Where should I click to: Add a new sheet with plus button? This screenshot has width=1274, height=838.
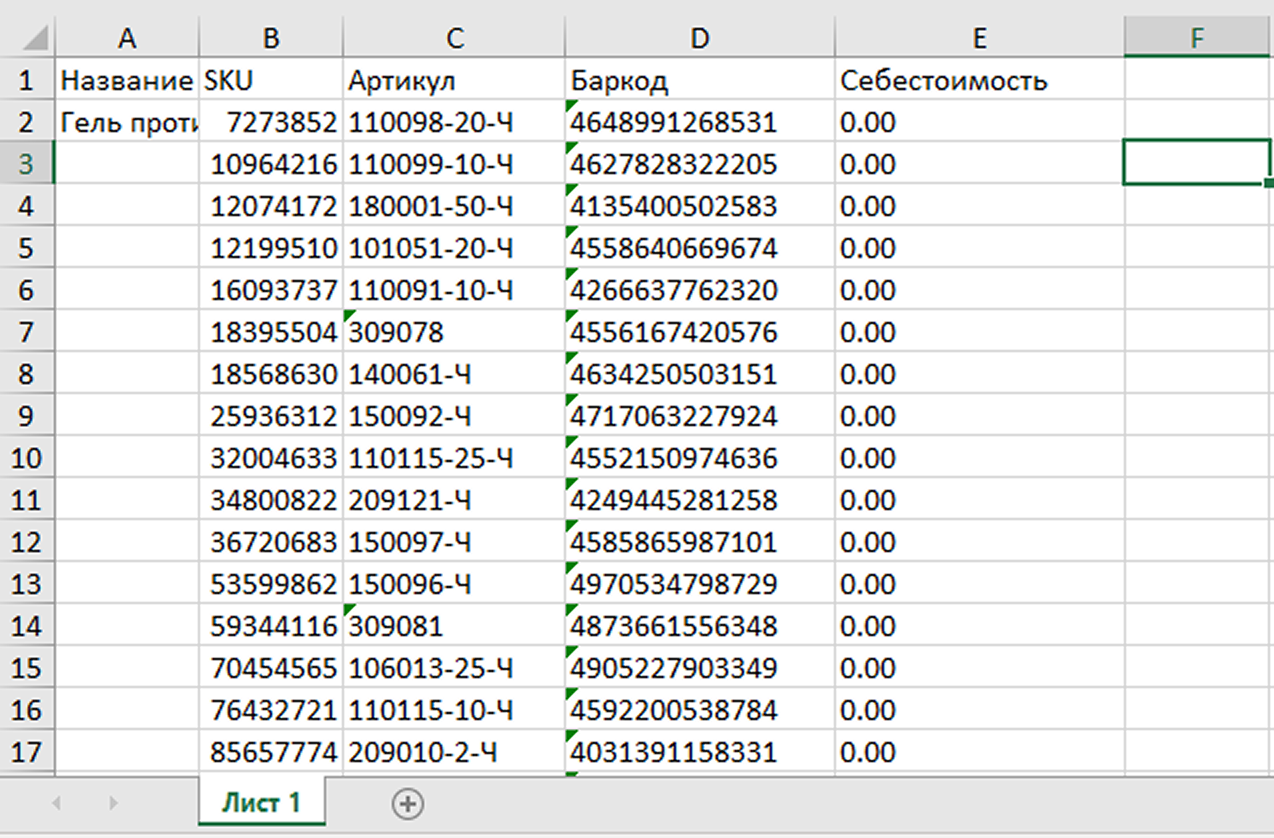click(407, 803)
